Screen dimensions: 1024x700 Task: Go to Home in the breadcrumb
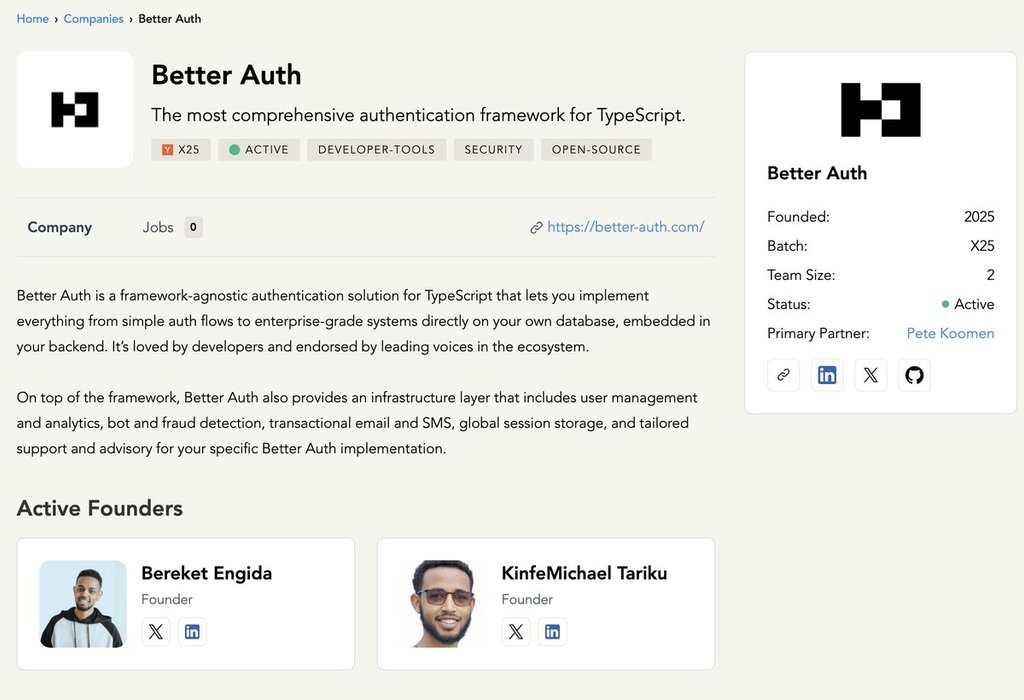tap(33, 19)
